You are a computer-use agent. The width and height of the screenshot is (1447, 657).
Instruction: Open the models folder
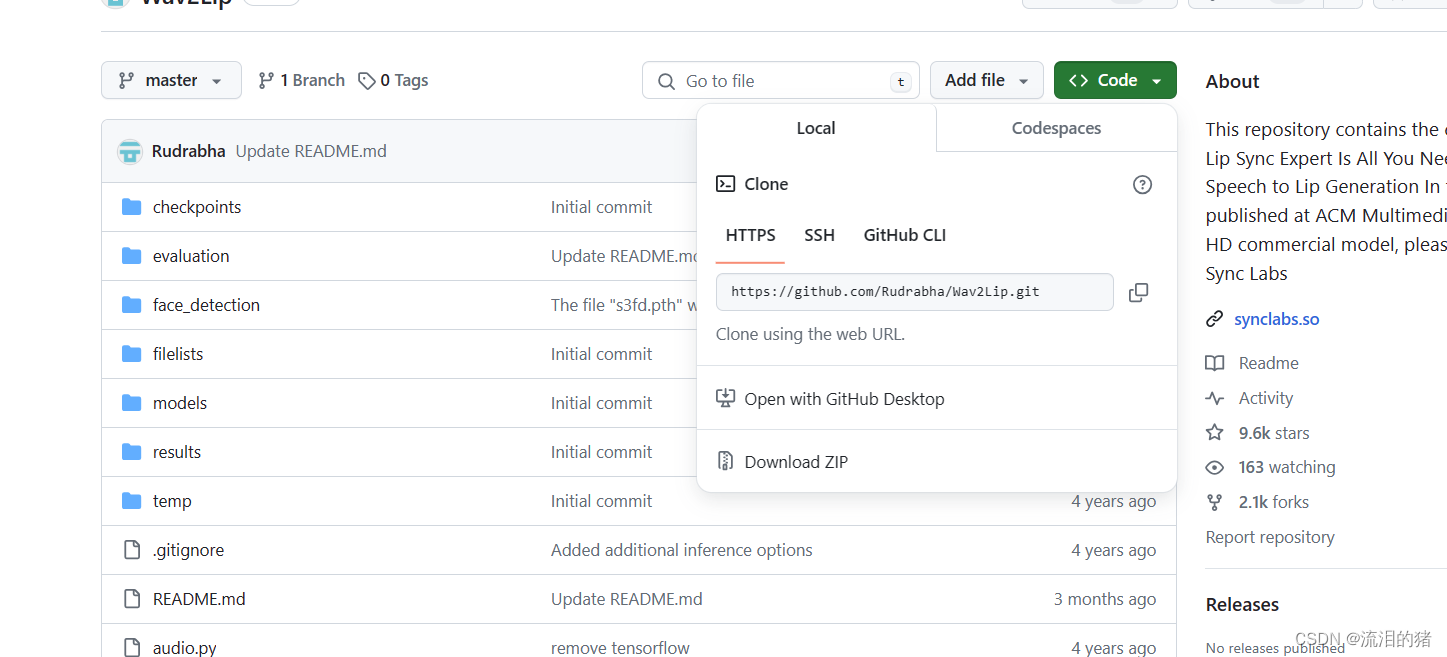click(180, 403)
